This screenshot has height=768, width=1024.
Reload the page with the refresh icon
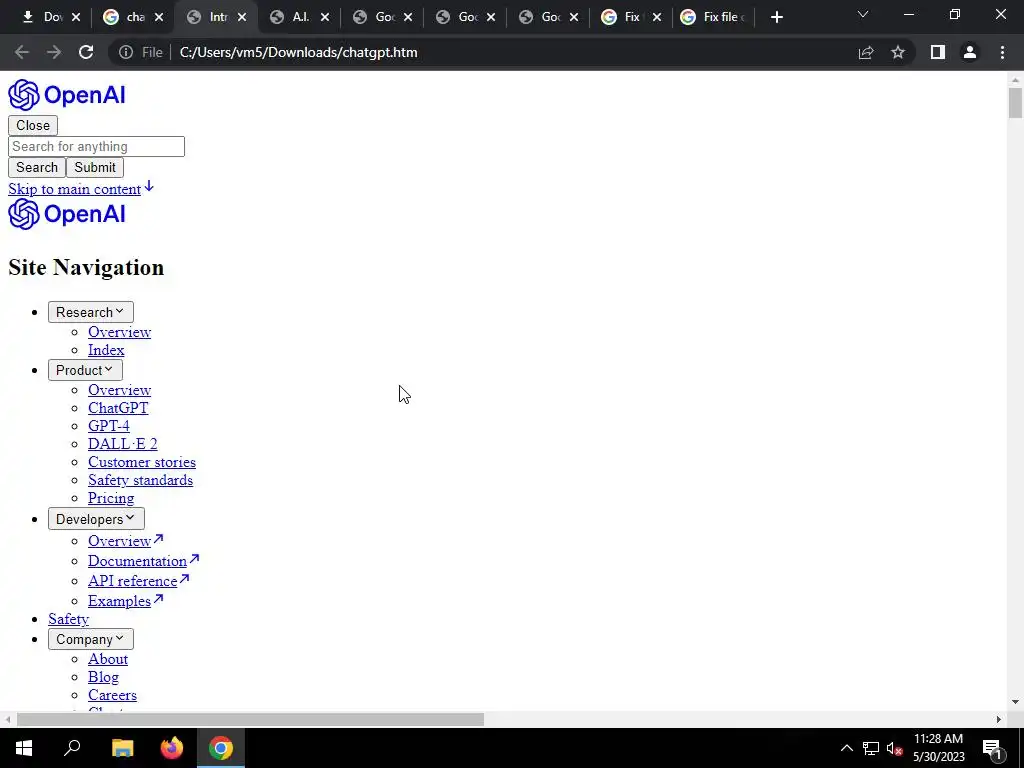[x=86, y=52]
